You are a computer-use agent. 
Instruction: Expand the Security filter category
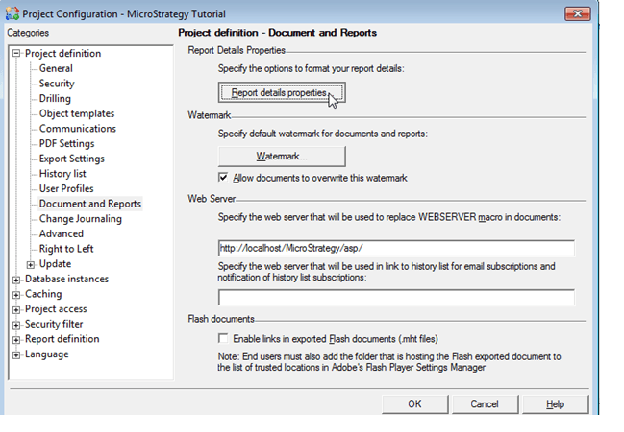pos(16,324)
